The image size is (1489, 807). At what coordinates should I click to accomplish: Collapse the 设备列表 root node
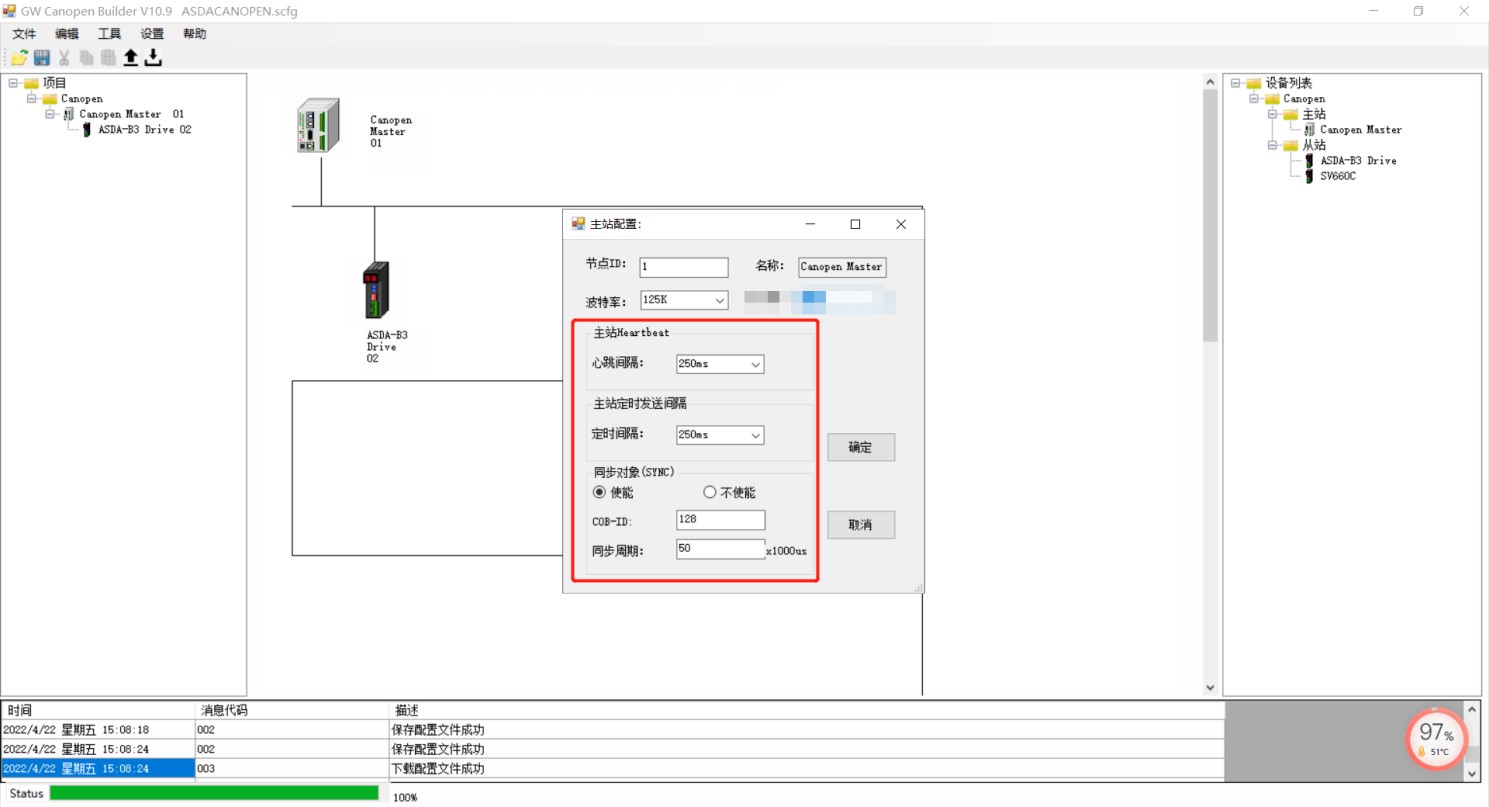coord(1236,84)
